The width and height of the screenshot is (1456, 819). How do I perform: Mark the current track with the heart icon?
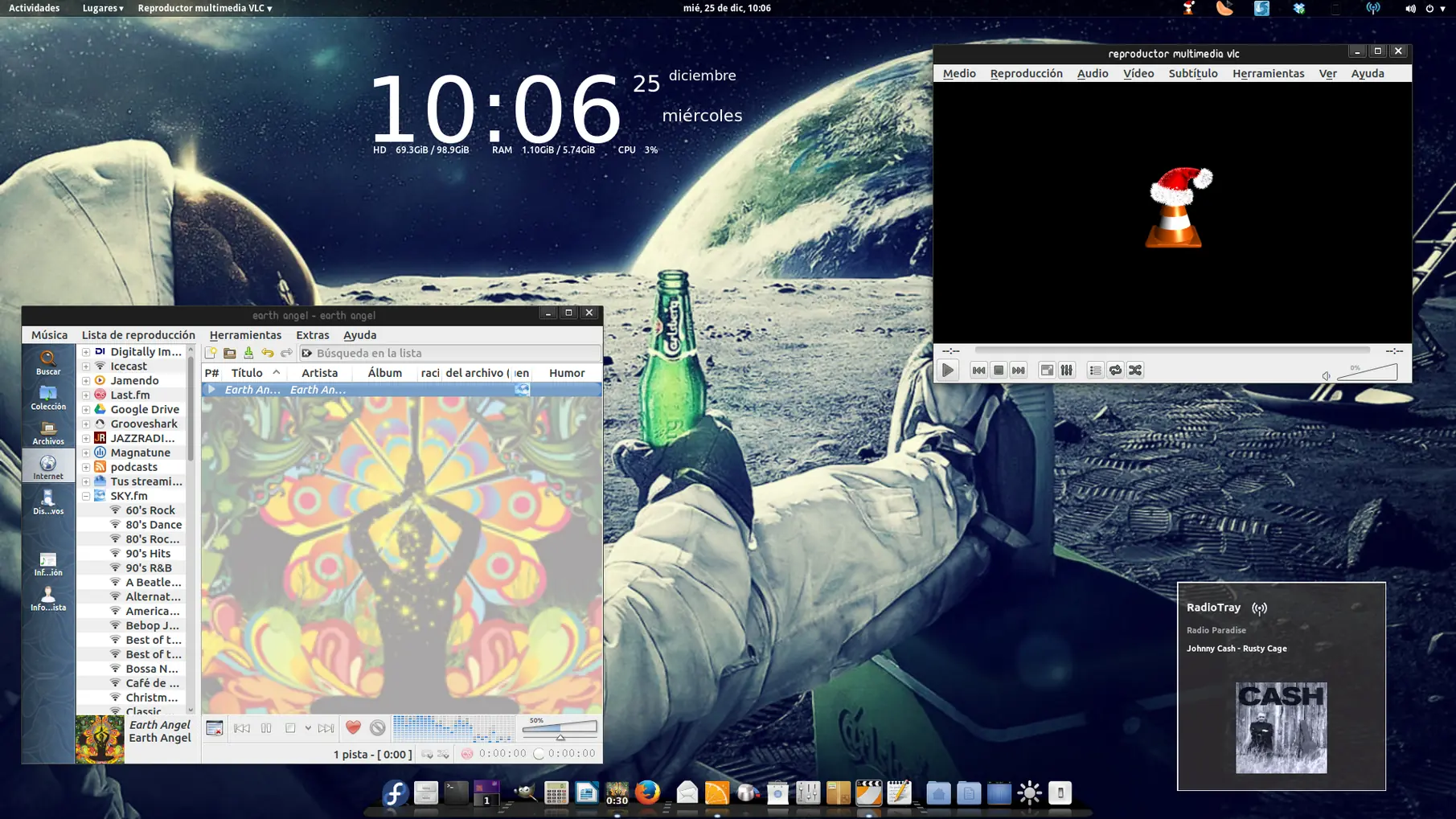click(352, 728)
